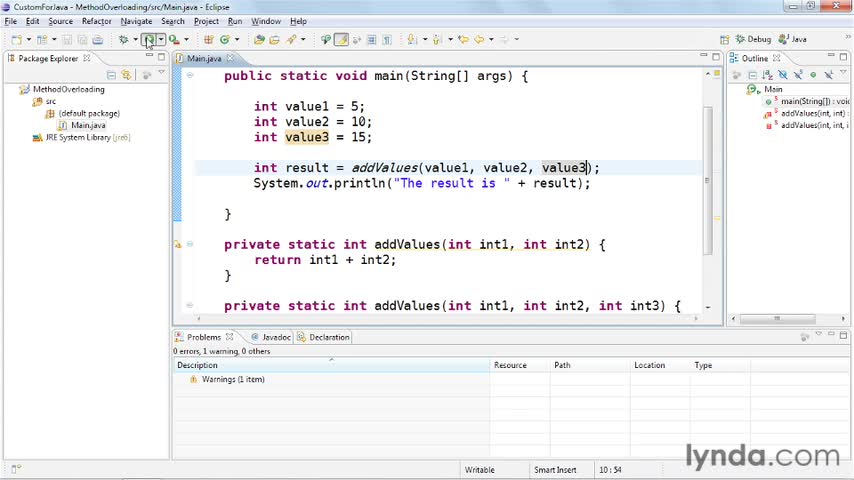Toggle Hide Non-Public Members in Outline
Screen dimensions: 854x480
point(813,75)
